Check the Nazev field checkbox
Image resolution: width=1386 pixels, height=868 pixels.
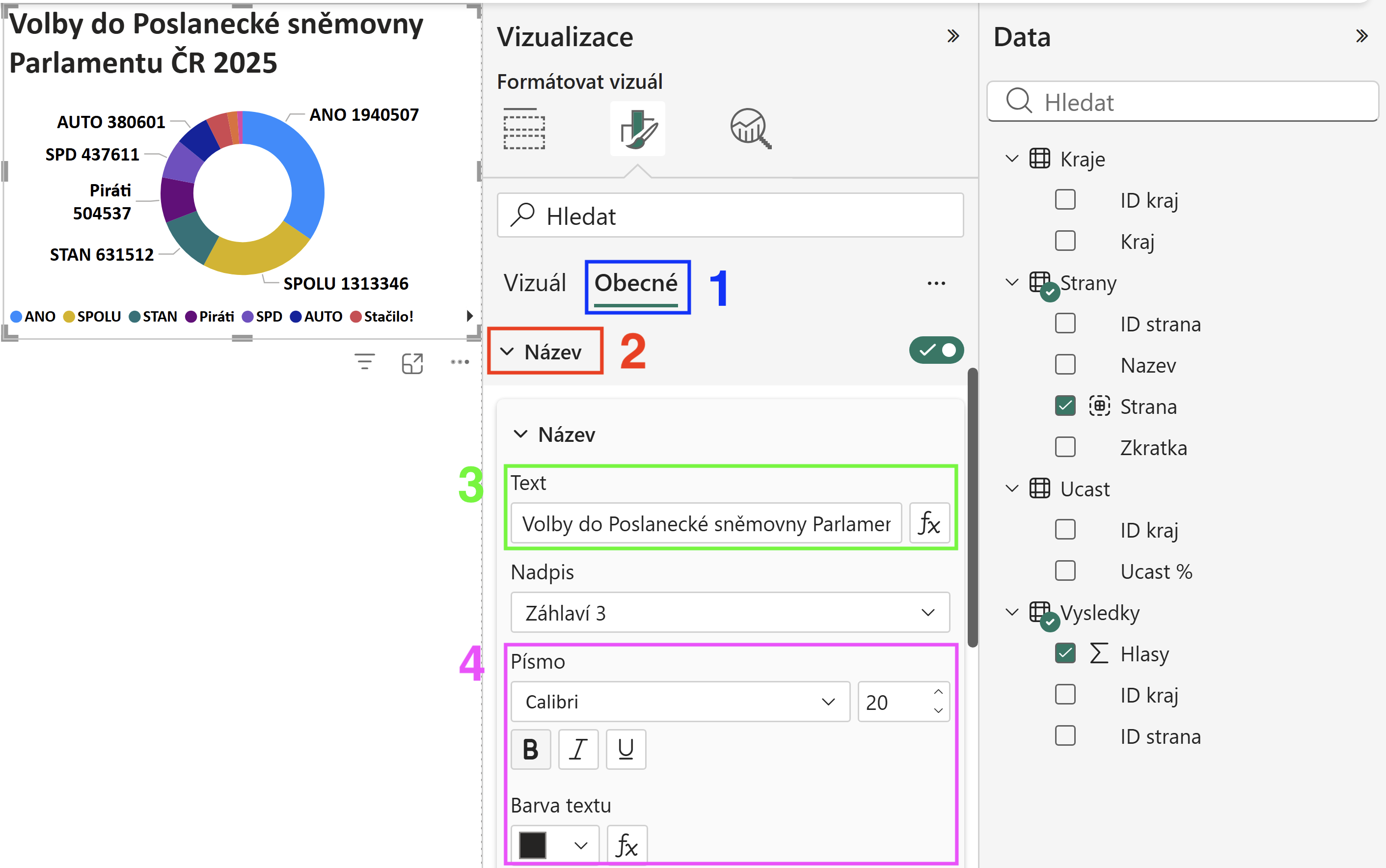[x=1065, y=365]
